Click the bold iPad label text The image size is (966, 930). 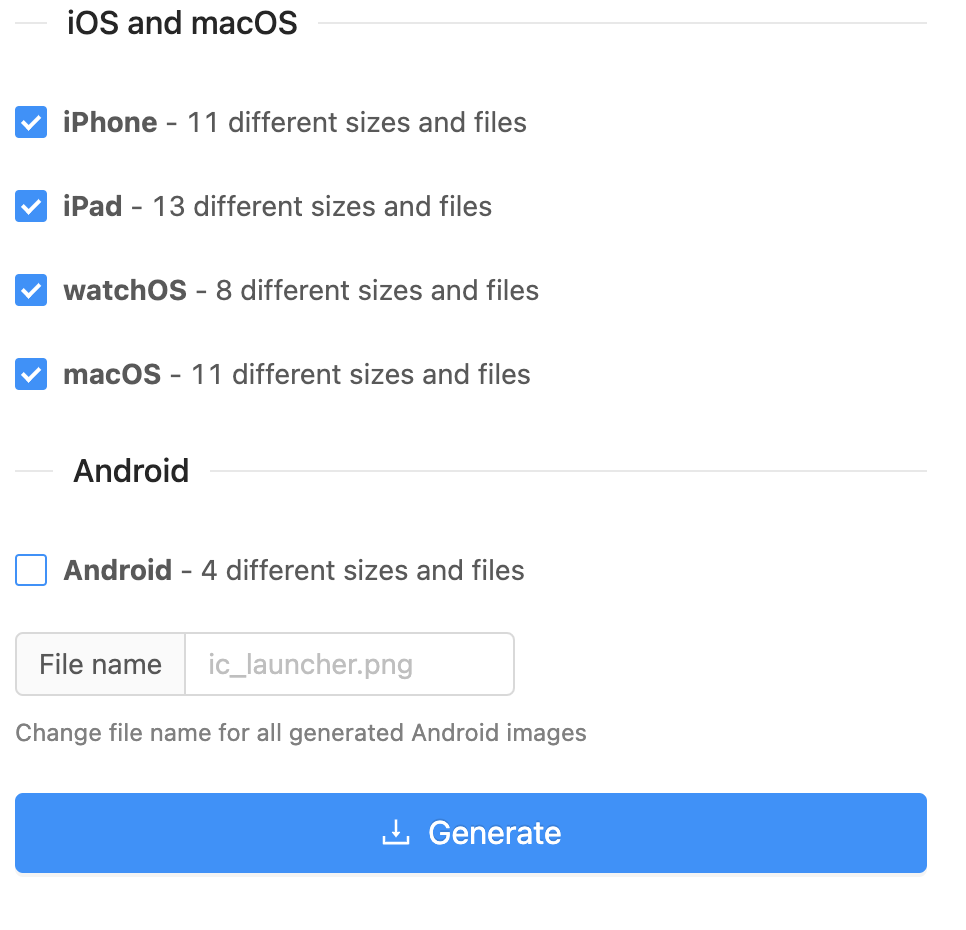pyautogui.click(x=92, y=206)
